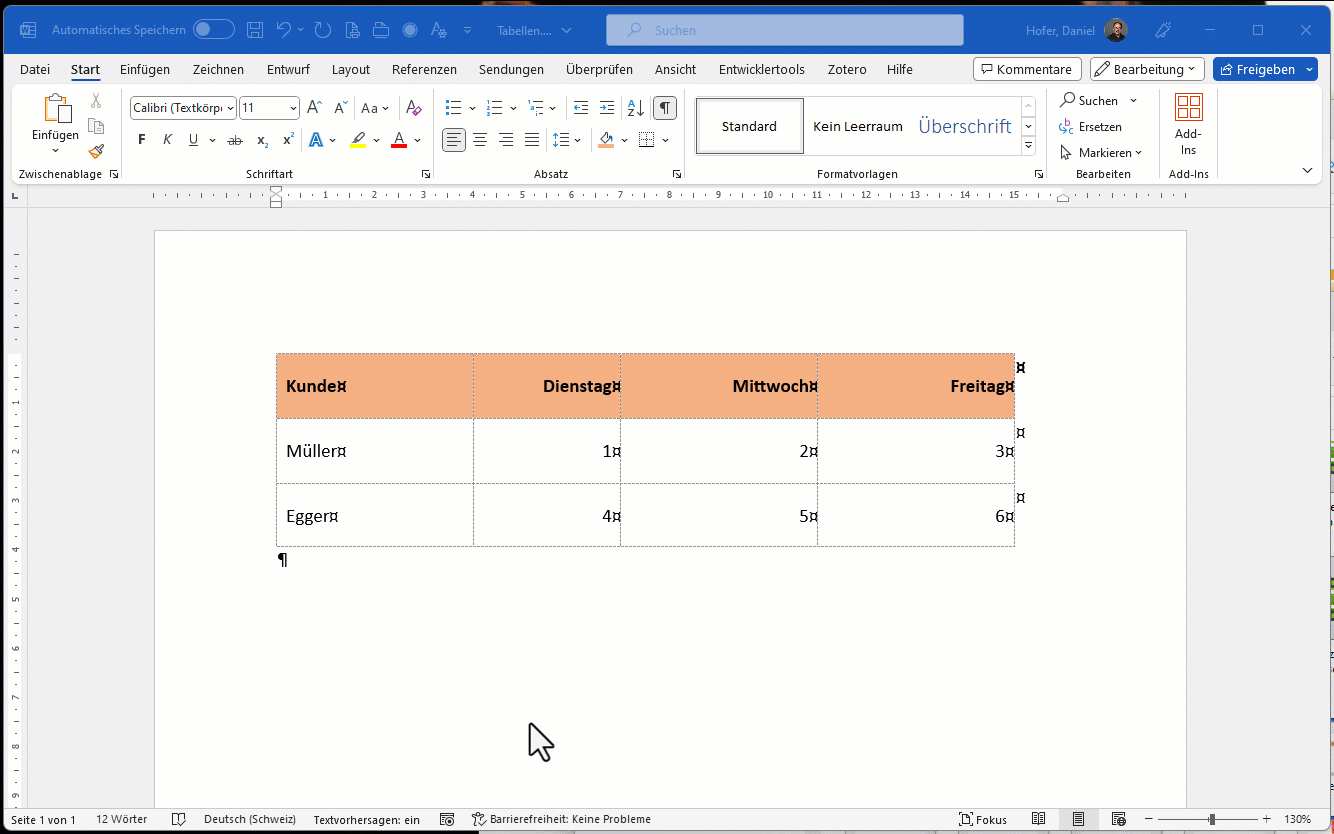Toggle bold formatting (F)

click(x=142, y=140)
